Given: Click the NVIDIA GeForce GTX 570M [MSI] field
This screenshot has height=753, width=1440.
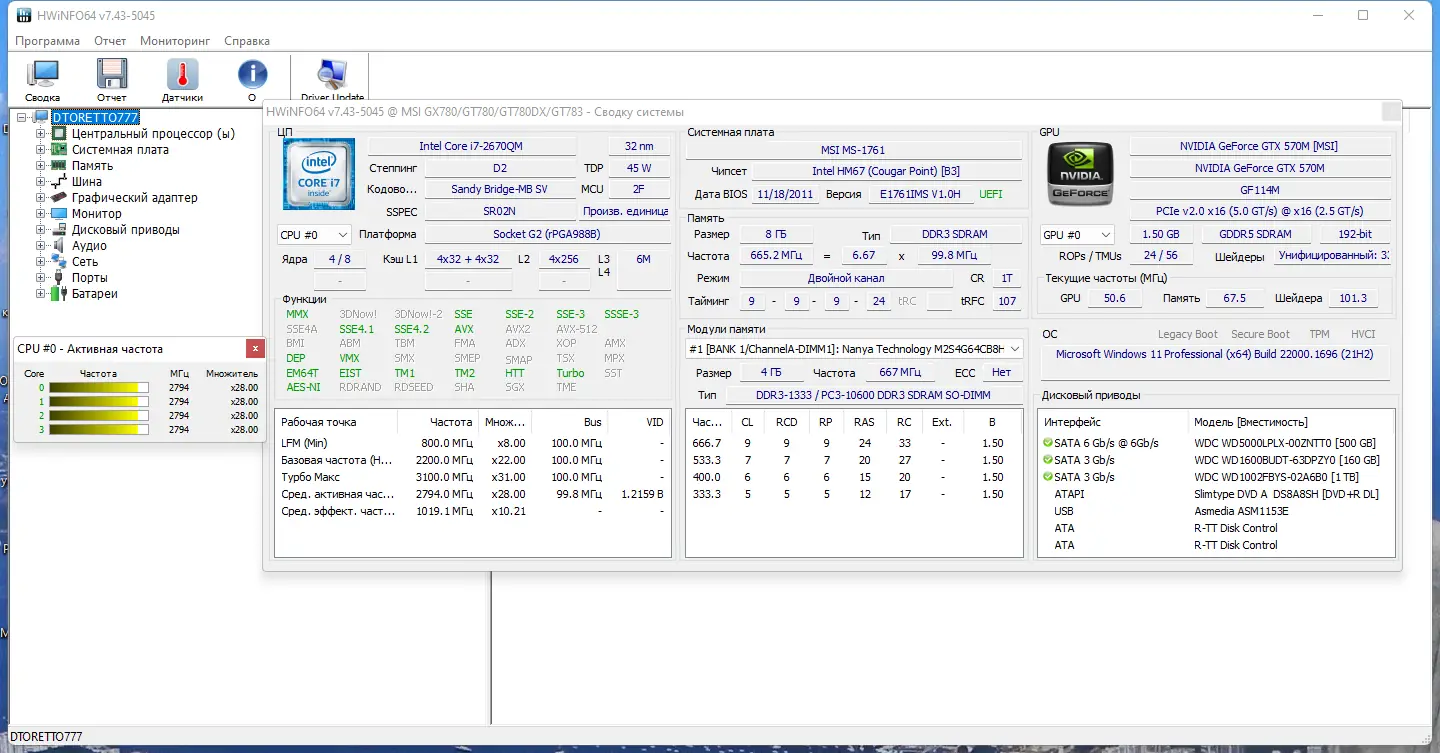Looking at the screenshot, I should (1259, 146).
